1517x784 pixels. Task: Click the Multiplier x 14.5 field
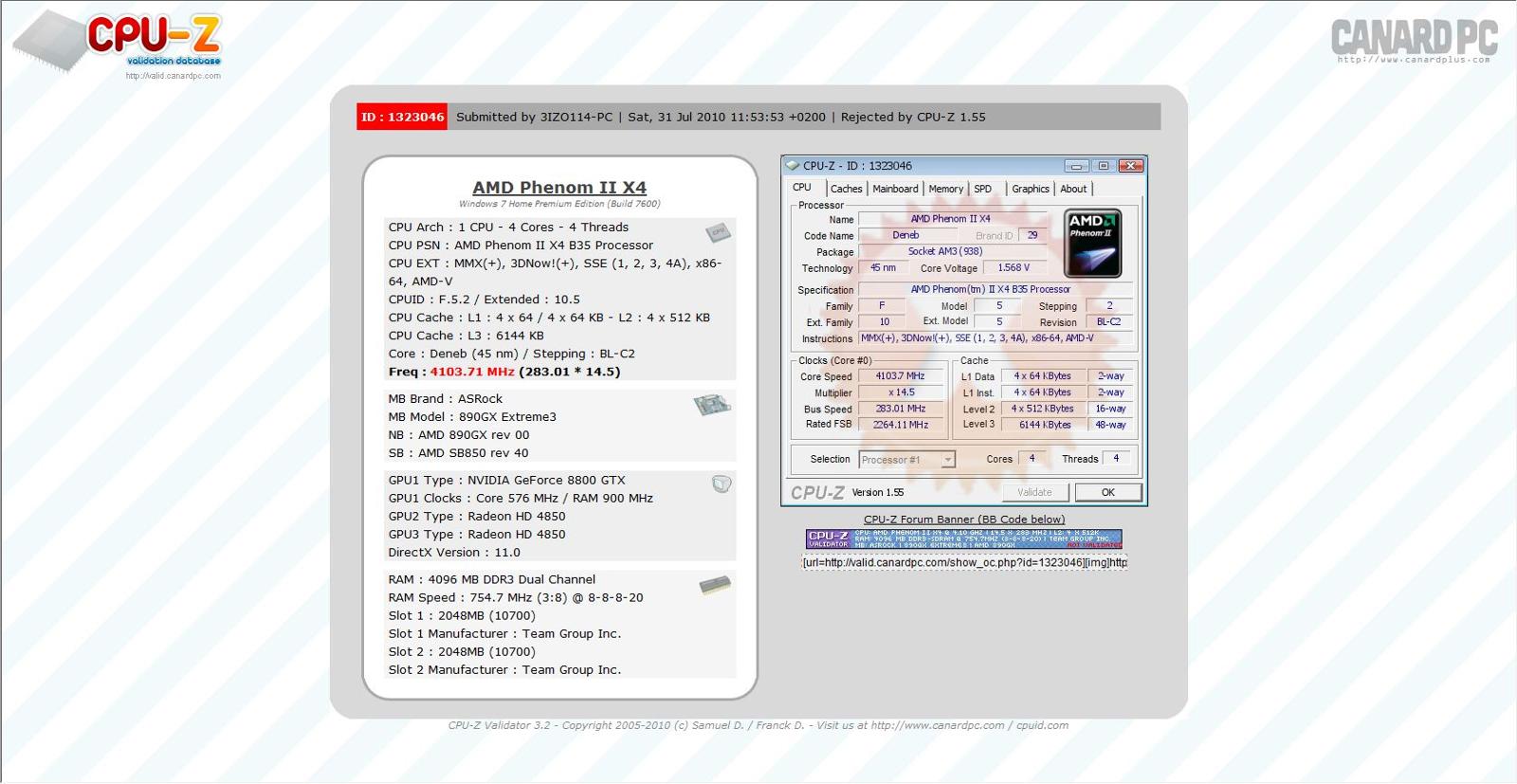(901, 392)
